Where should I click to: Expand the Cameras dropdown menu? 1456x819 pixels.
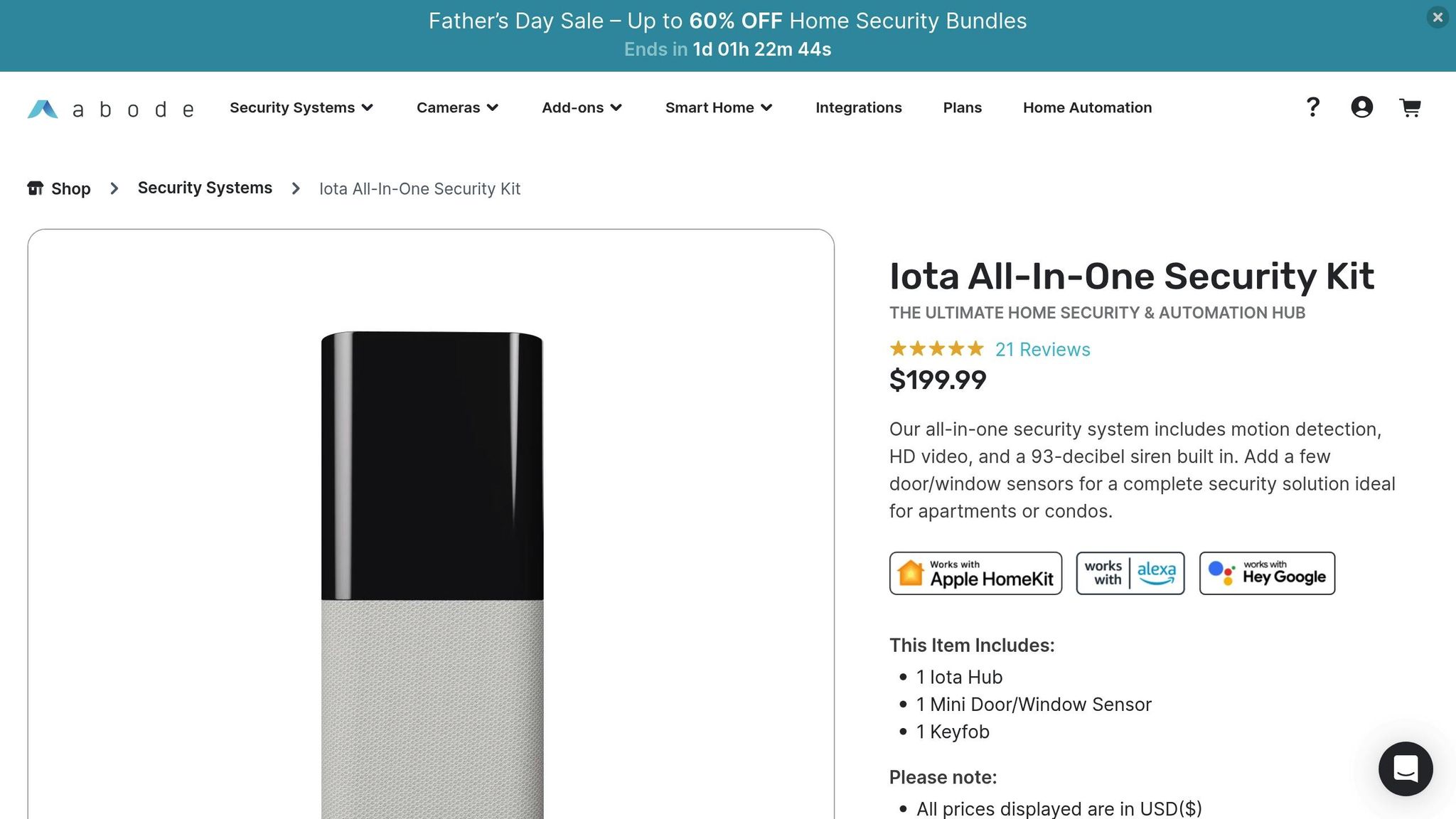pyautogui.click(x=457, y=107)
